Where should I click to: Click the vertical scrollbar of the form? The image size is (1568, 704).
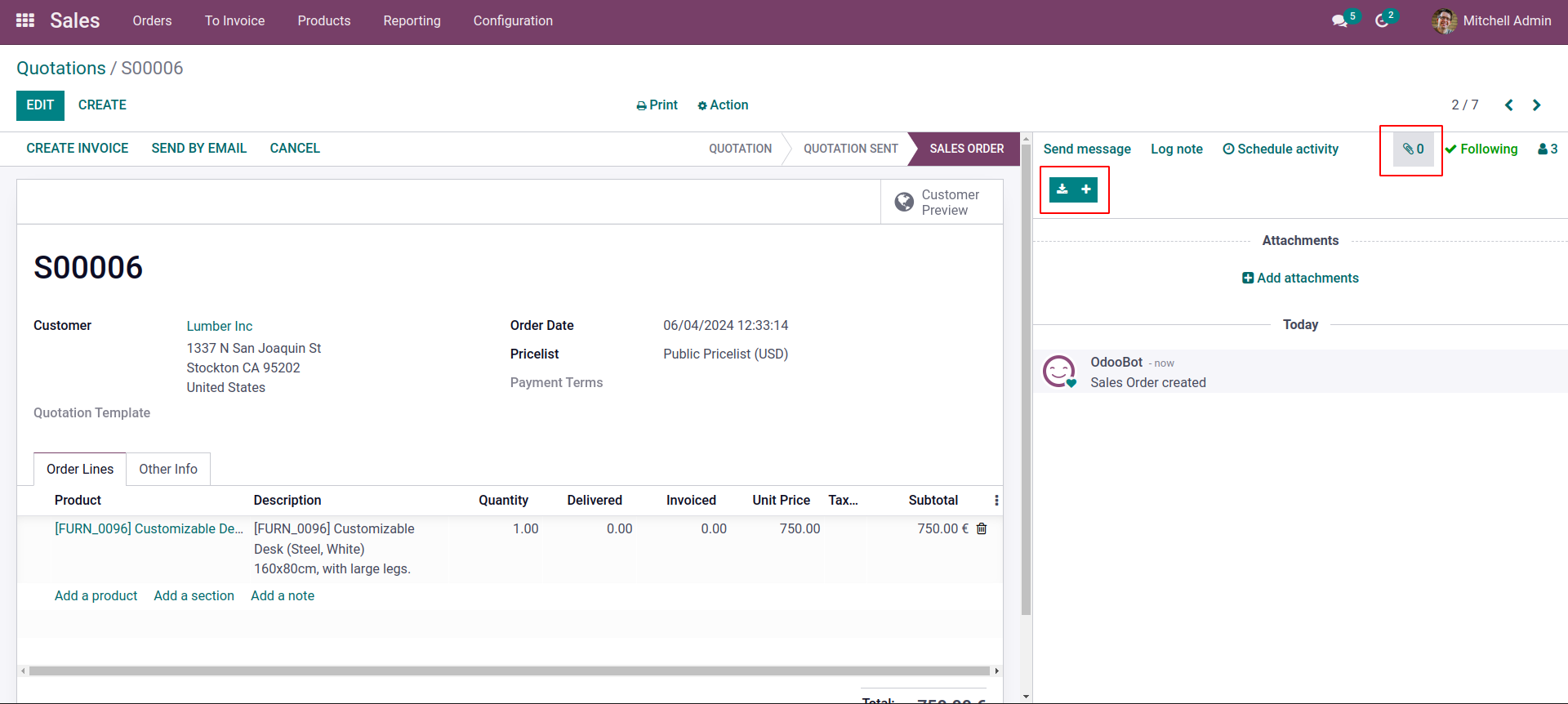click(1026, 380)
